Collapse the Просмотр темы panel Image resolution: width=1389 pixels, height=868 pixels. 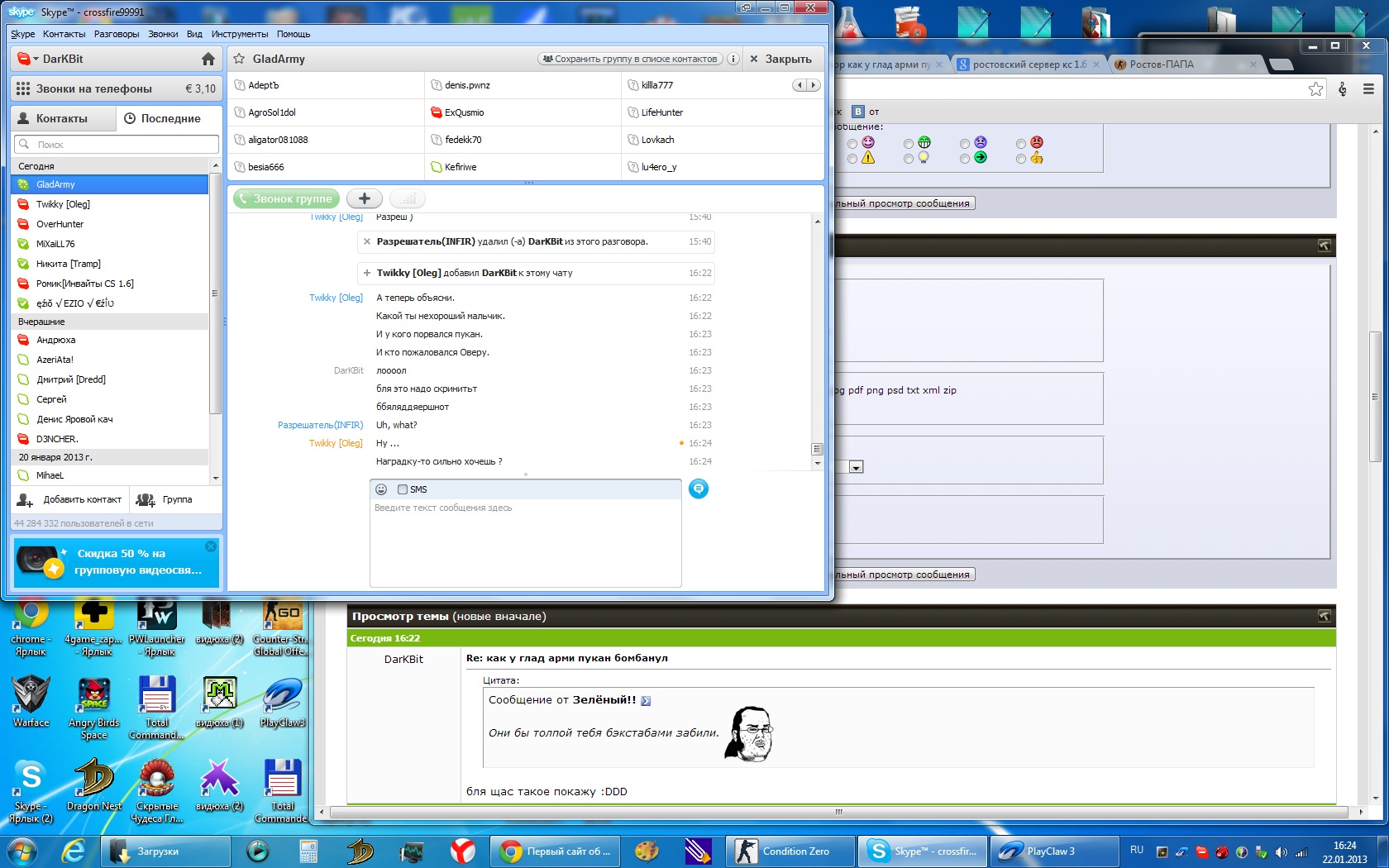tap(1324, 616)
